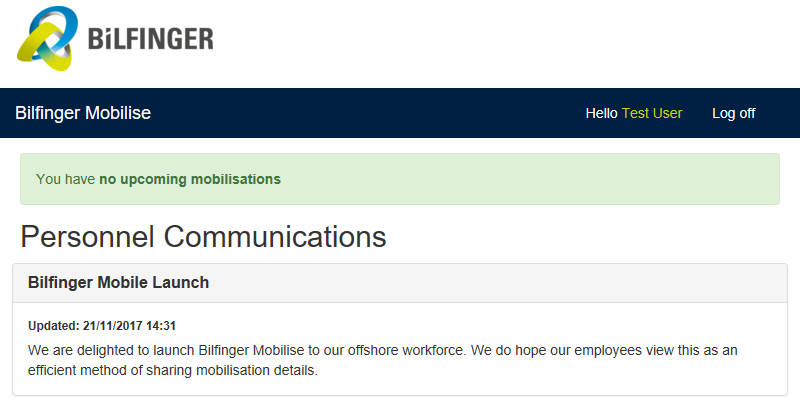Click bold "no upcoming mobilisations" text

[190, 180]
